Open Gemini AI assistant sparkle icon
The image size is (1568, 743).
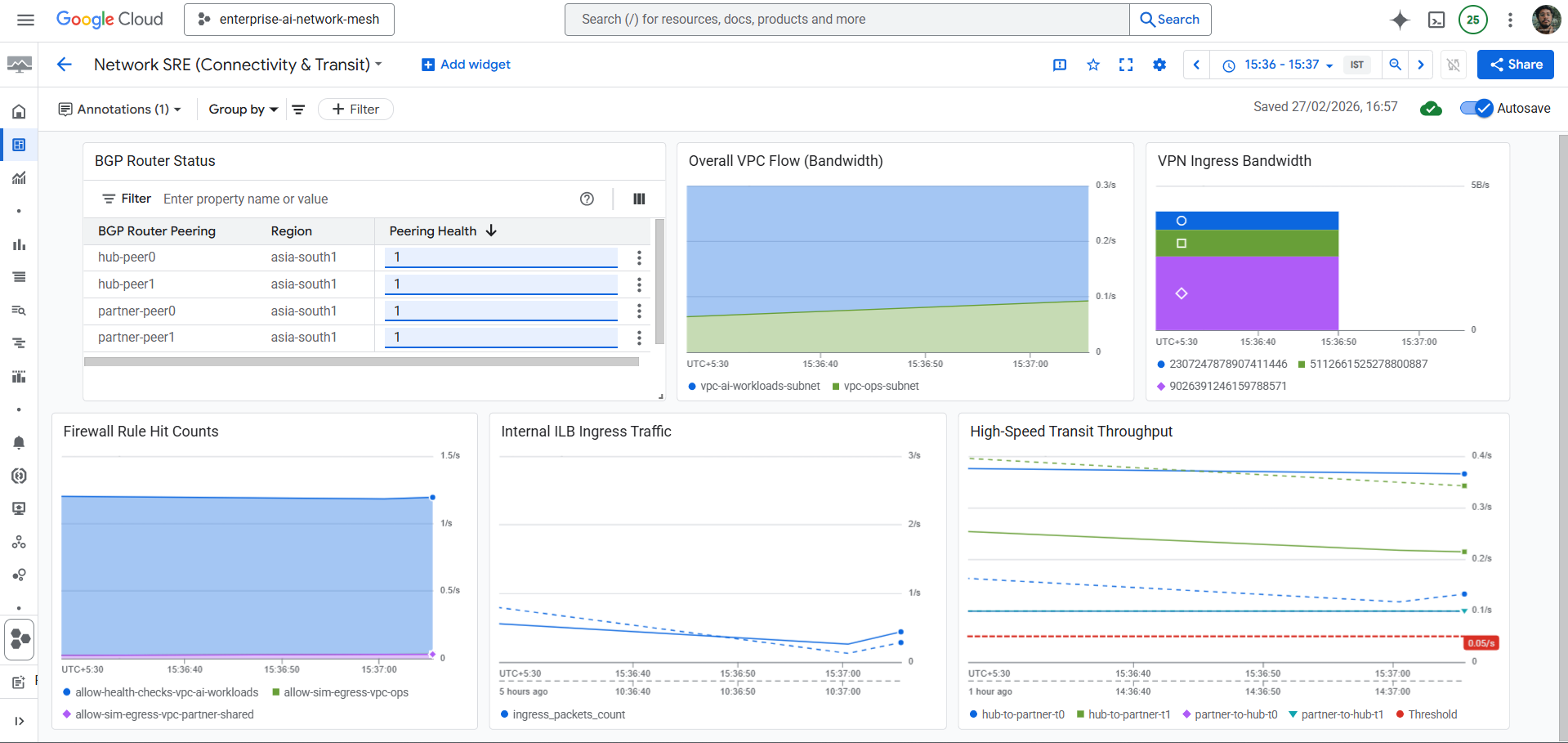point(1400,20)
